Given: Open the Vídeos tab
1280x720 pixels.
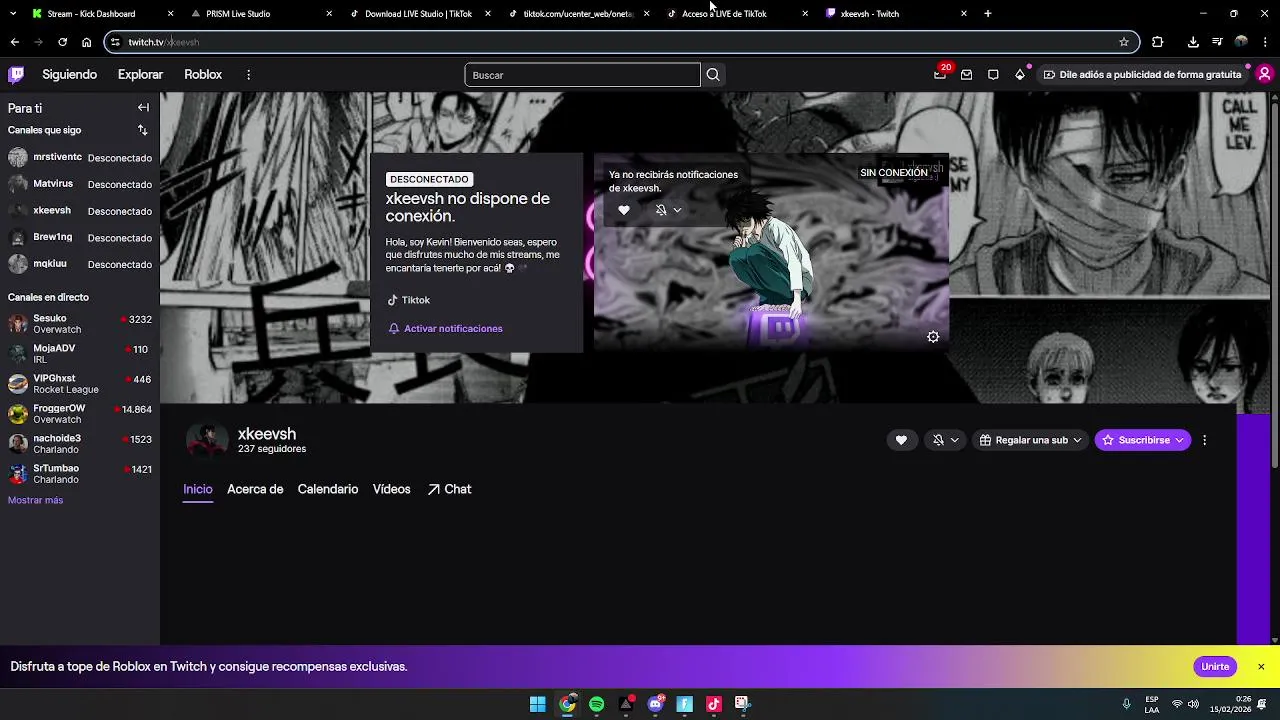Looking at the screenshot, I should 391,489.
